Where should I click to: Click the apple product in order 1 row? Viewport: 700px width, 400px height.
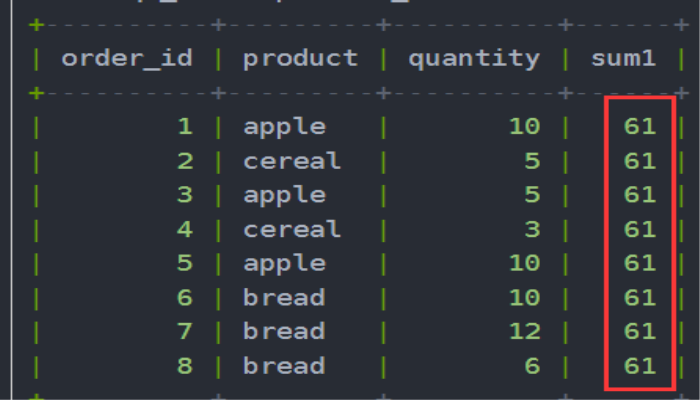tap(284, 128)
